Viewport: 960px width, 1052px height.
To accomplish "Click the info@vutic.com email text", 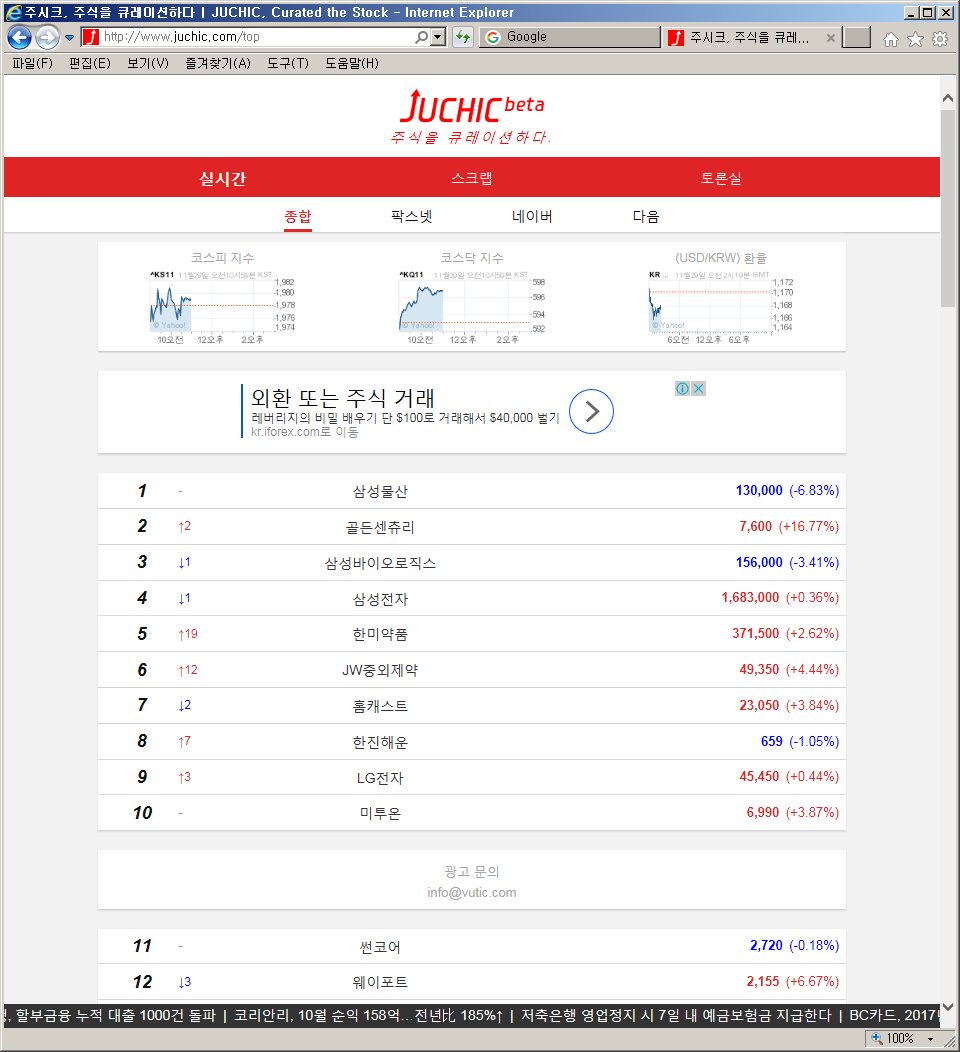I will click(472, 892).
